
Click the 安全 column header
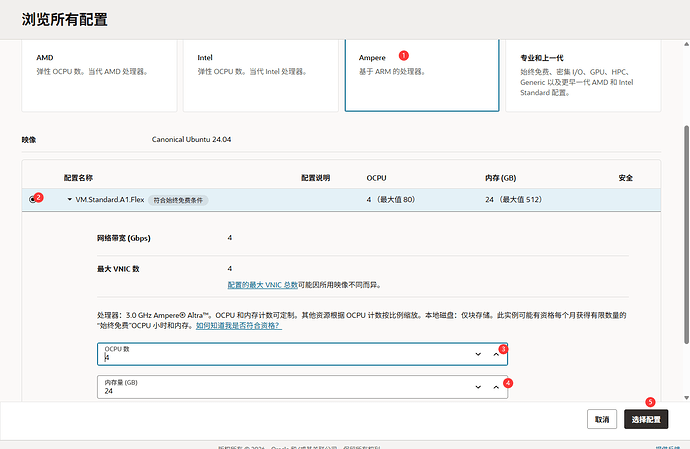coord(625,178)
